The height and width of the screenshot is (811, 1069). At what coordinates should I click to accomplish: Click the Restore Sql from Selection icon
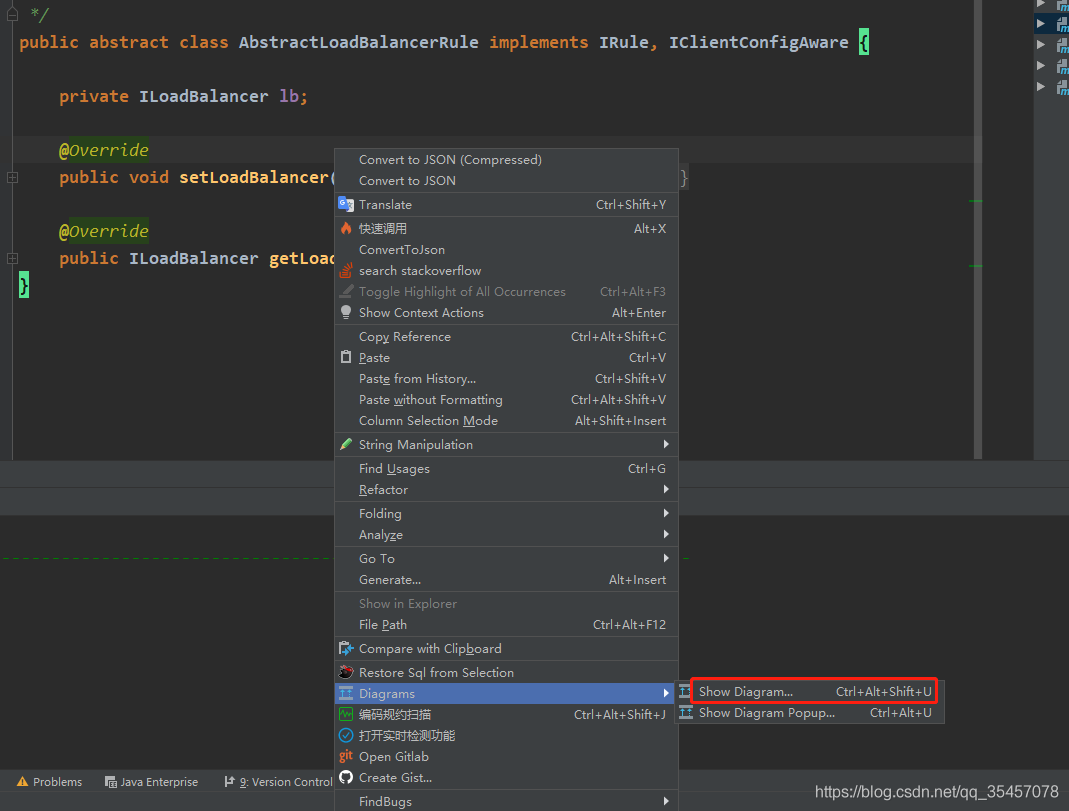pos(346,672)
